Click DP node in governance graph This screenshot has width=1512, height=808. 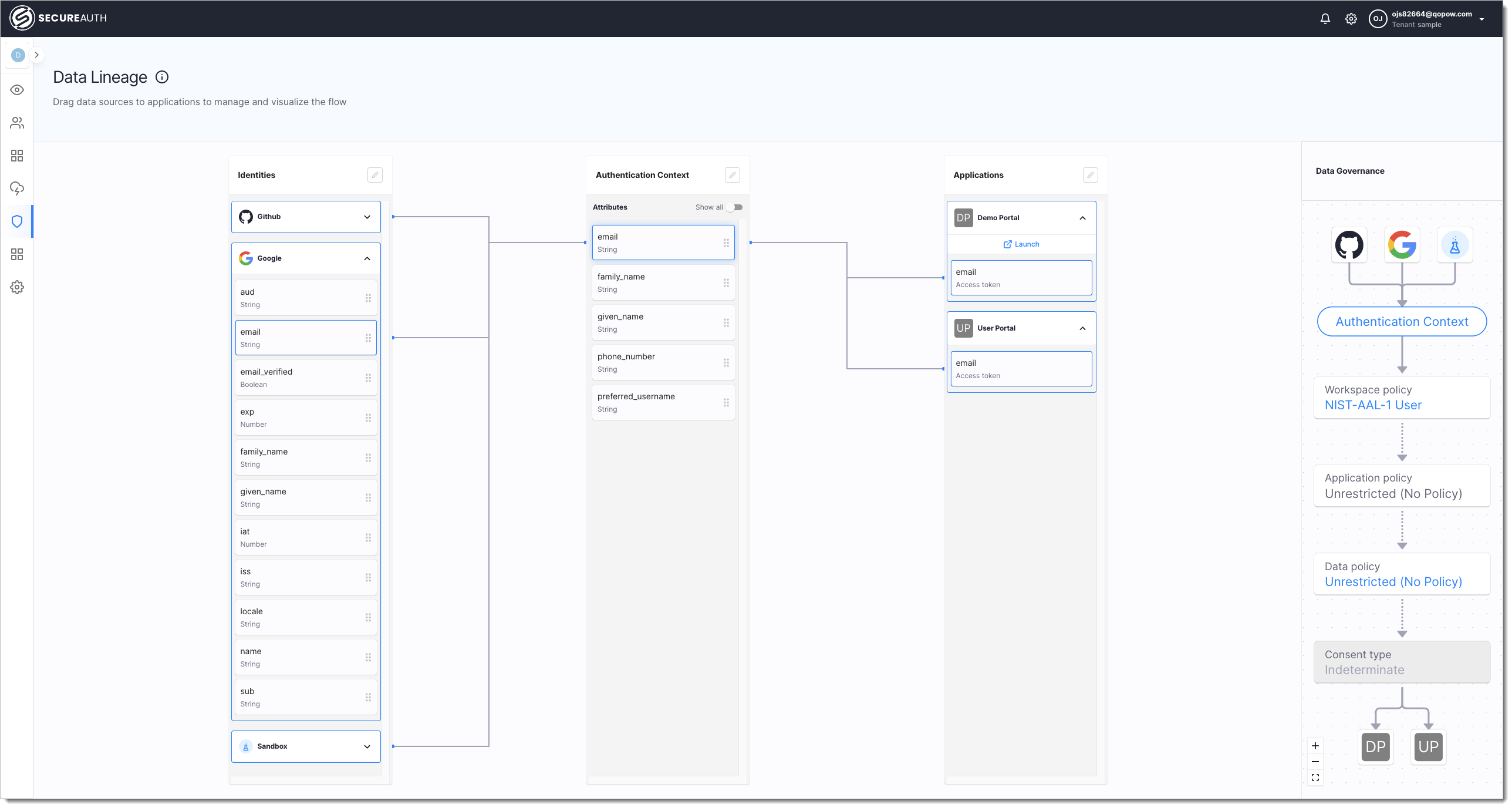coord(1376,747)
